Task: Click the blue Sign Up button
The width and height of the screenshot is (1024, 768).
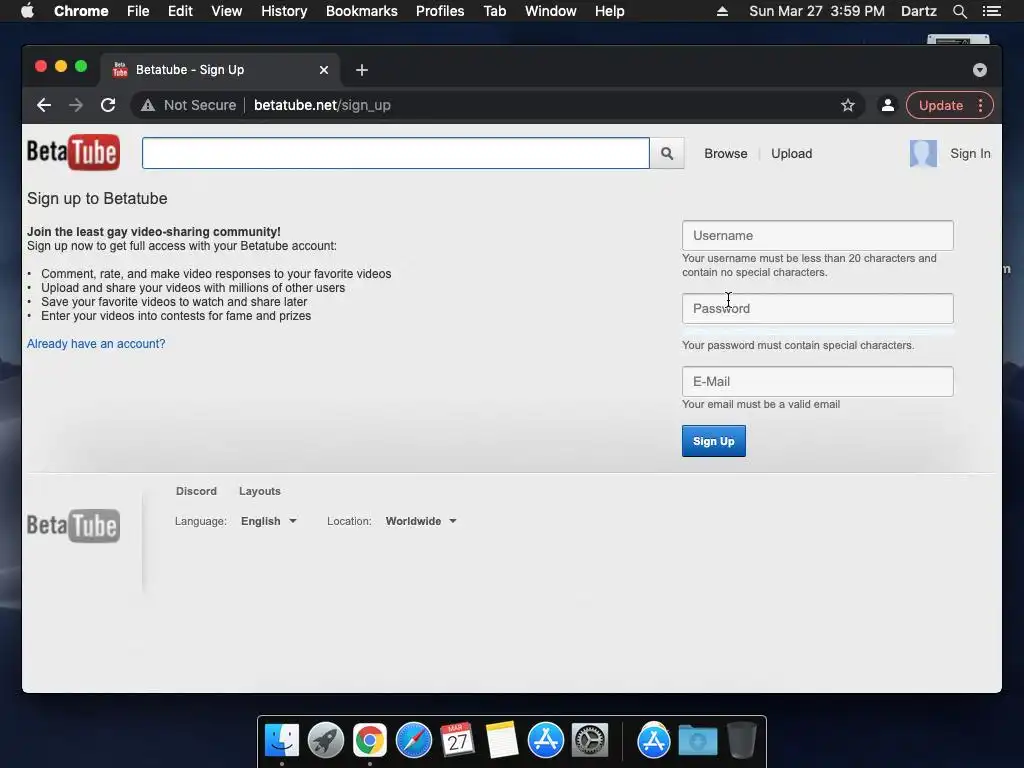Action: coord(714,441)
